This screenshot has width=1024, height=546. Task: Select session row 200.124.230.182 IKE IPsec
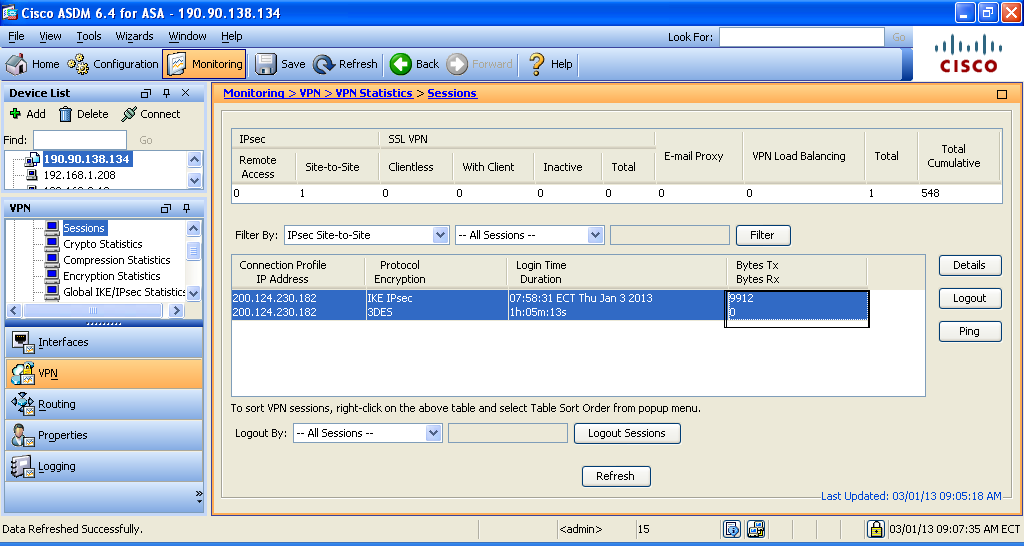(551, 305)
